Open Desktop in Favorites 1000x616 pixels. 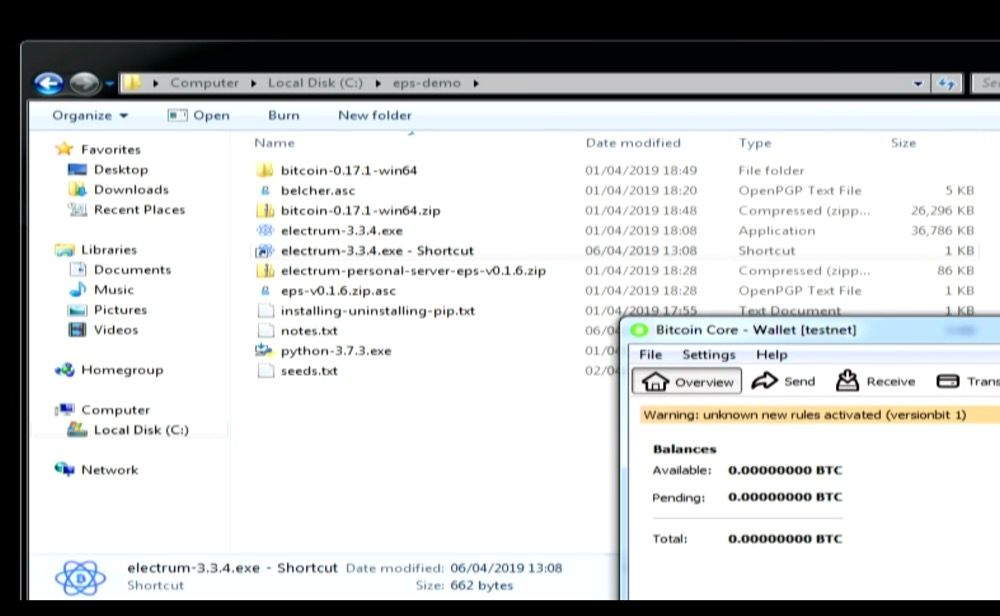pos(121,170)
